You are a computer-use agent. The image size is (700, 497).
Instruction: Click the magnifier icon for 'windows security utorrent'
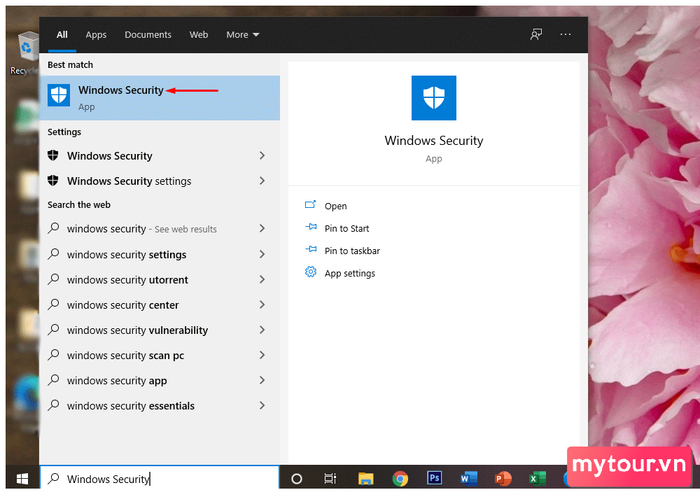tap(54, 279)
